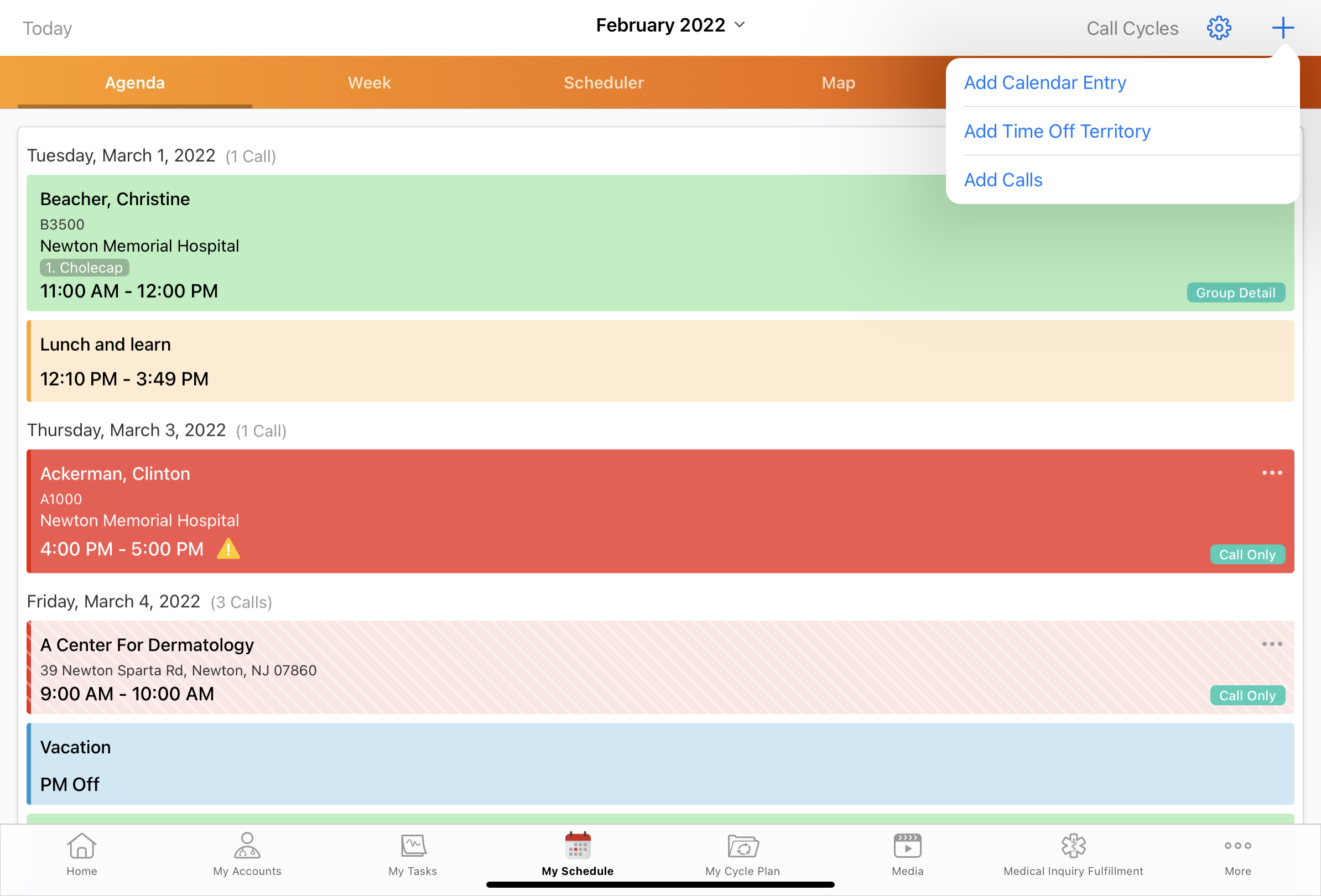Switch to the Week tab

point(369,83)
